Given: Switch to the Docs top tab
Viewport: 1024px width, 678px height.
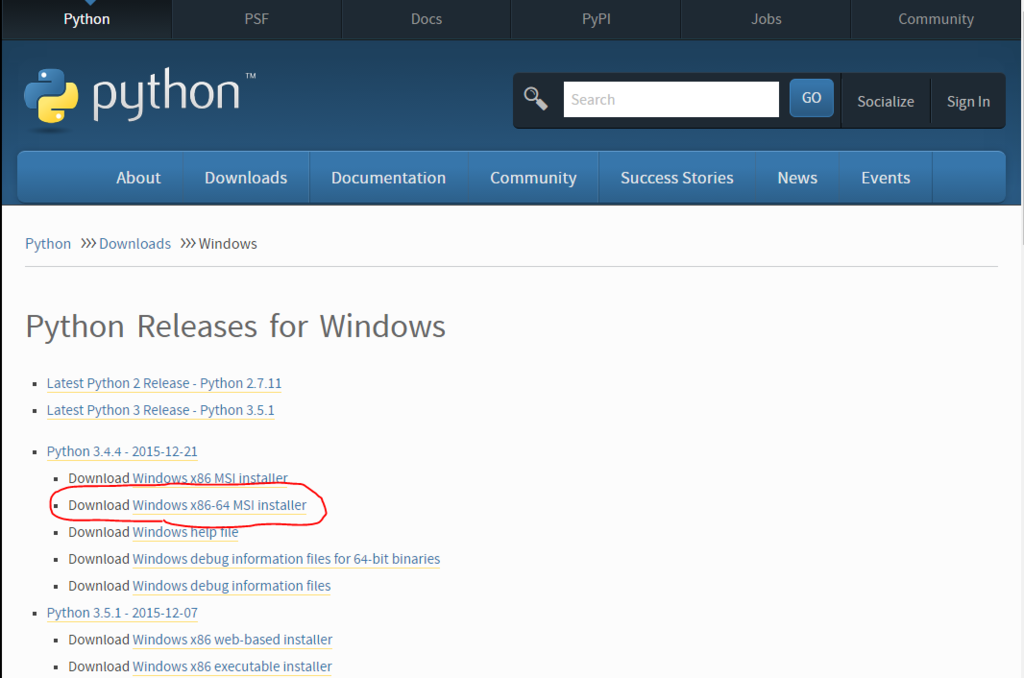Looking at the screenshot, I should (426, 19).
